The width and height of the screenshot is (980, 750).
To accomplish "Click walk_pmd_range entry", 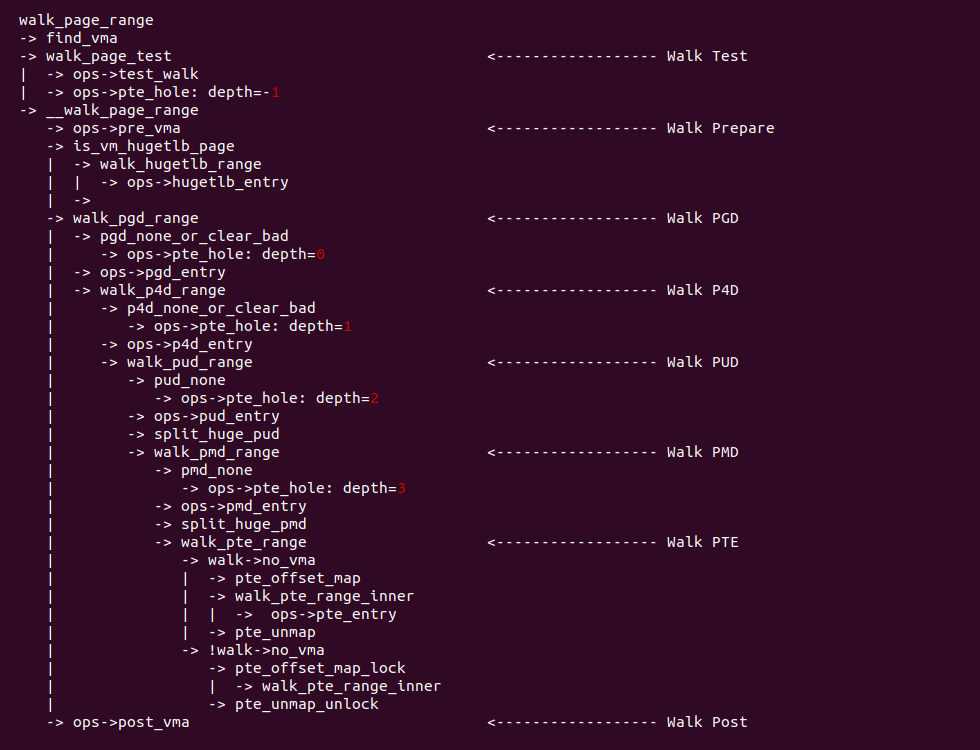I will coord(216,452).
